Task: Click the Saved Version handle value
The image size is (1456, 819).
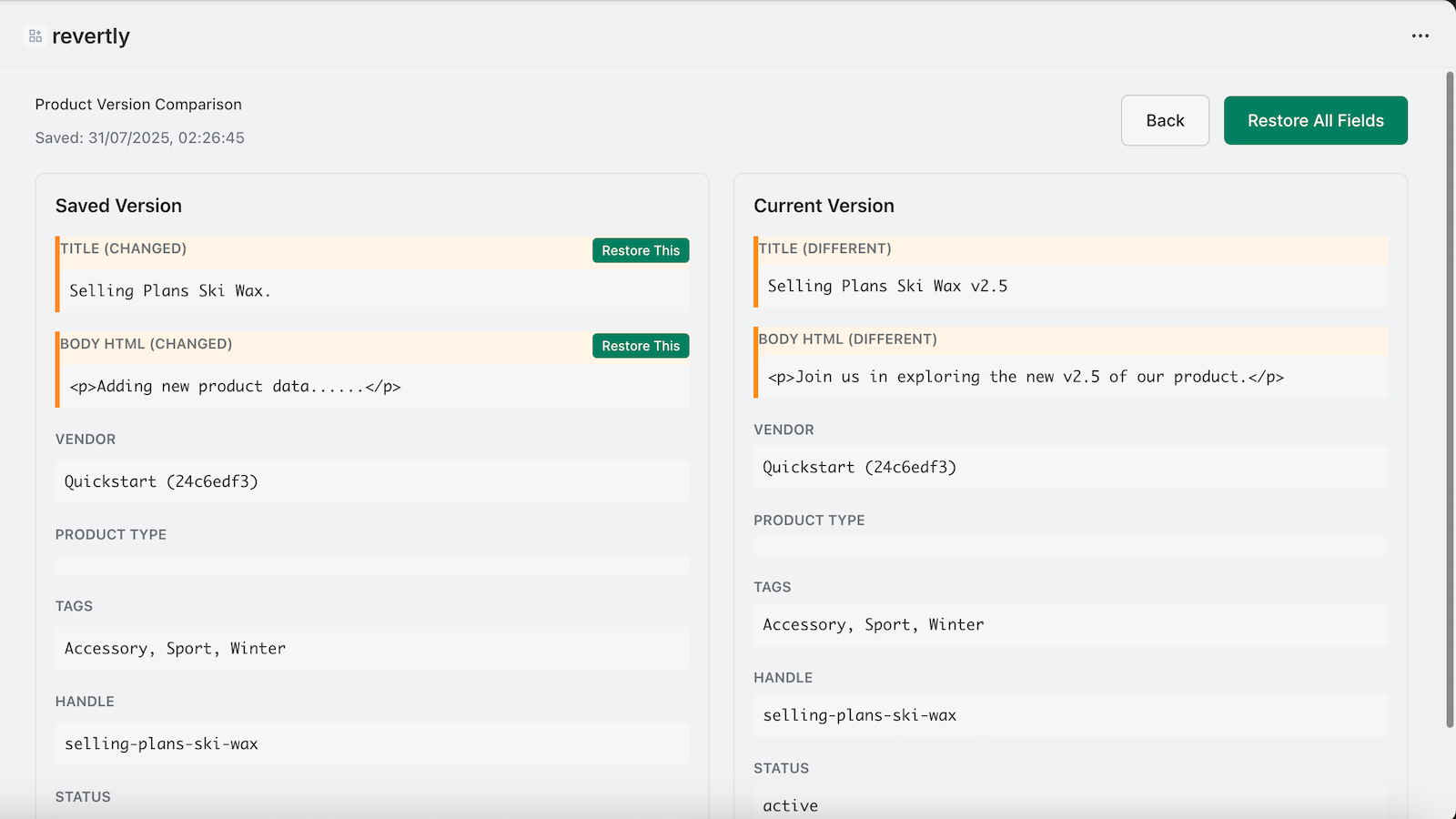Action: point(161,744)
